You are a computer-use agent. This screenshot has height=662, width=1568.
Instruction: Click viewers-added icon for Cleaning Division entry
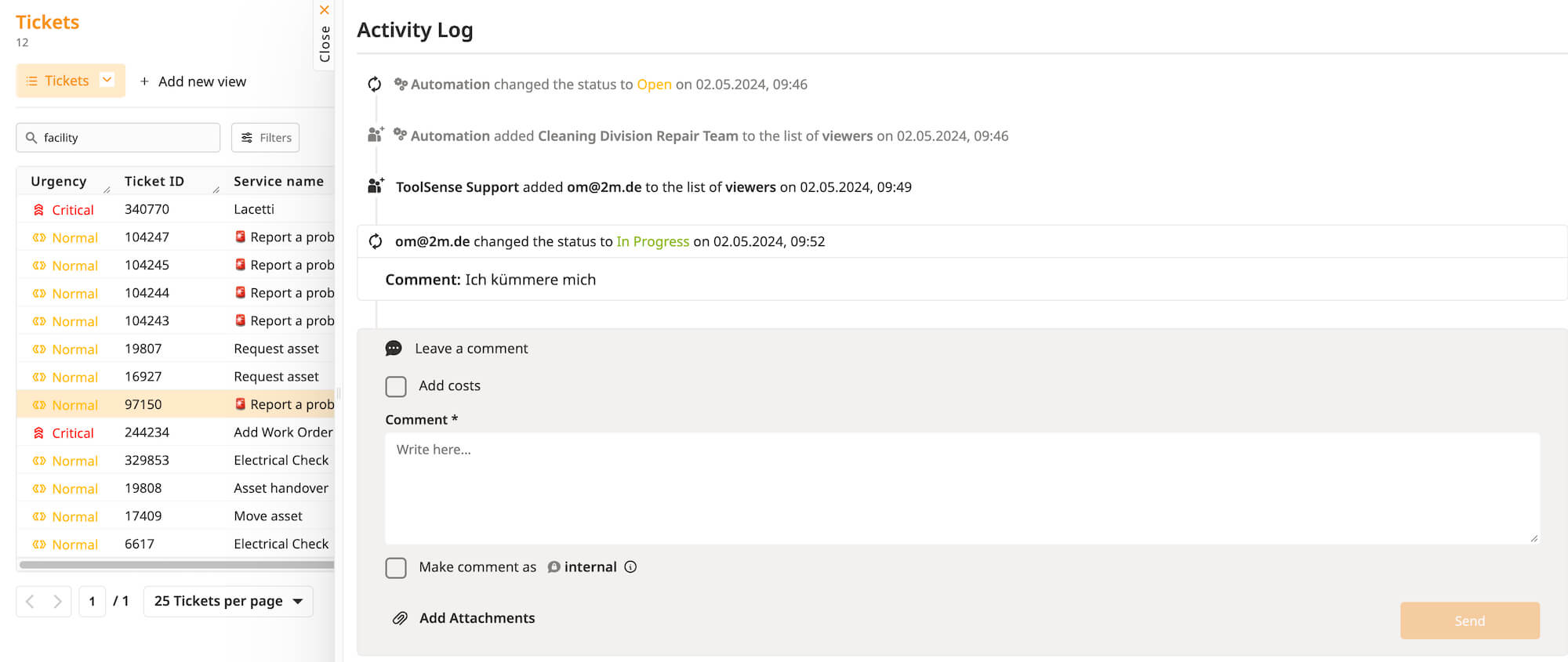[x=376, y=135]
